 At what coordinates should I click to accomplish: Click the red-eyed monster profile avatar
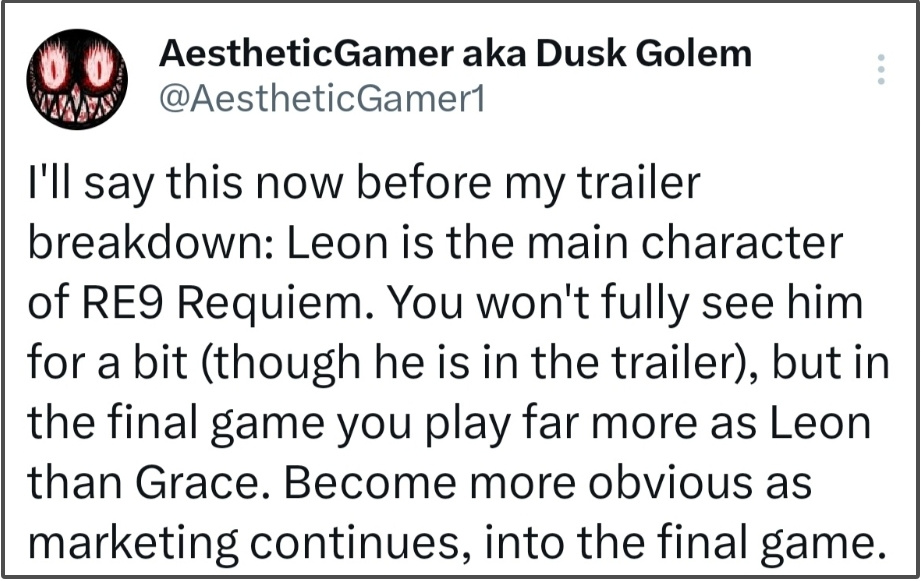77,78
